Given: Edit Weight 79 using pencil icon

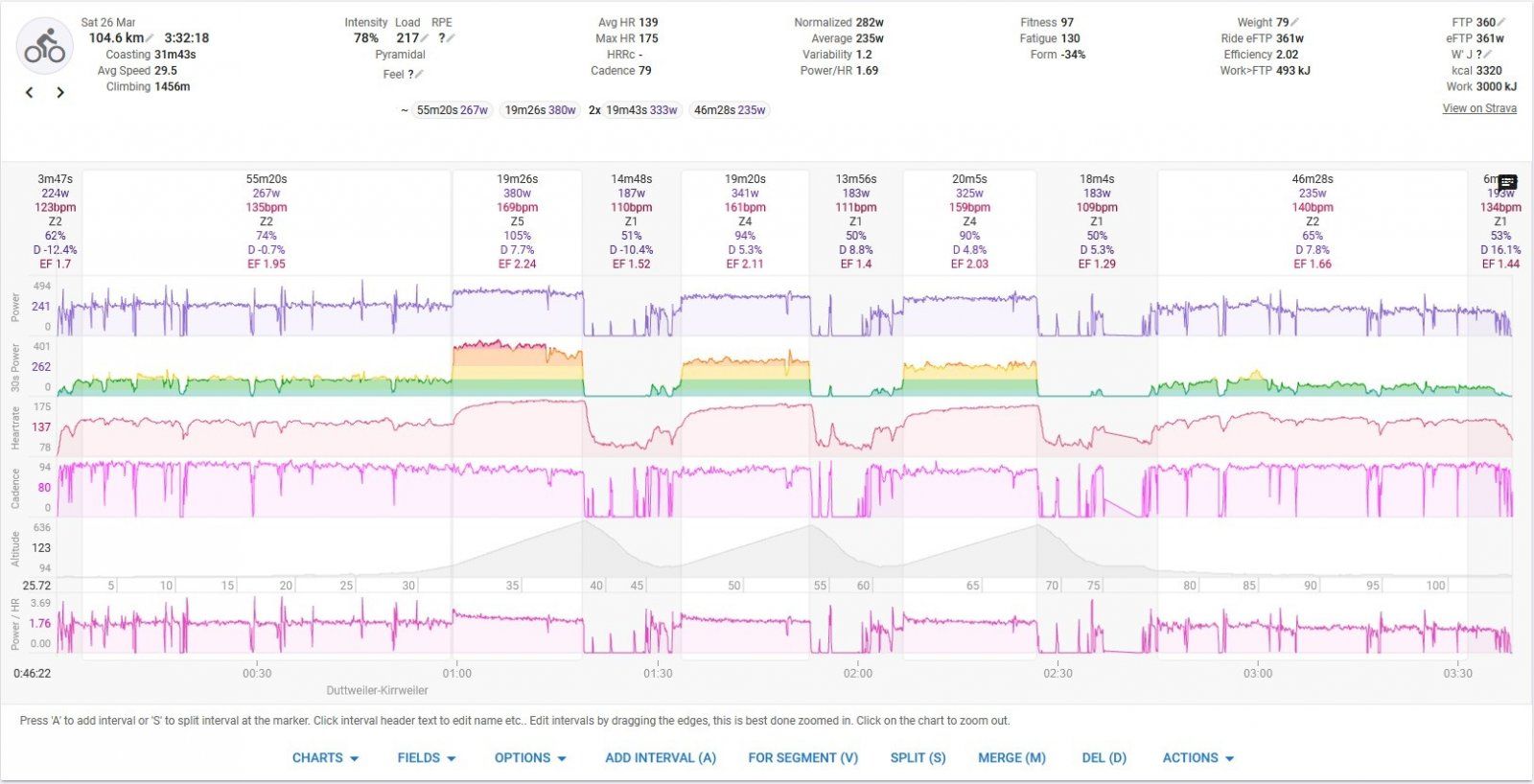Looking at the screenshot, I should point(1295,22).
